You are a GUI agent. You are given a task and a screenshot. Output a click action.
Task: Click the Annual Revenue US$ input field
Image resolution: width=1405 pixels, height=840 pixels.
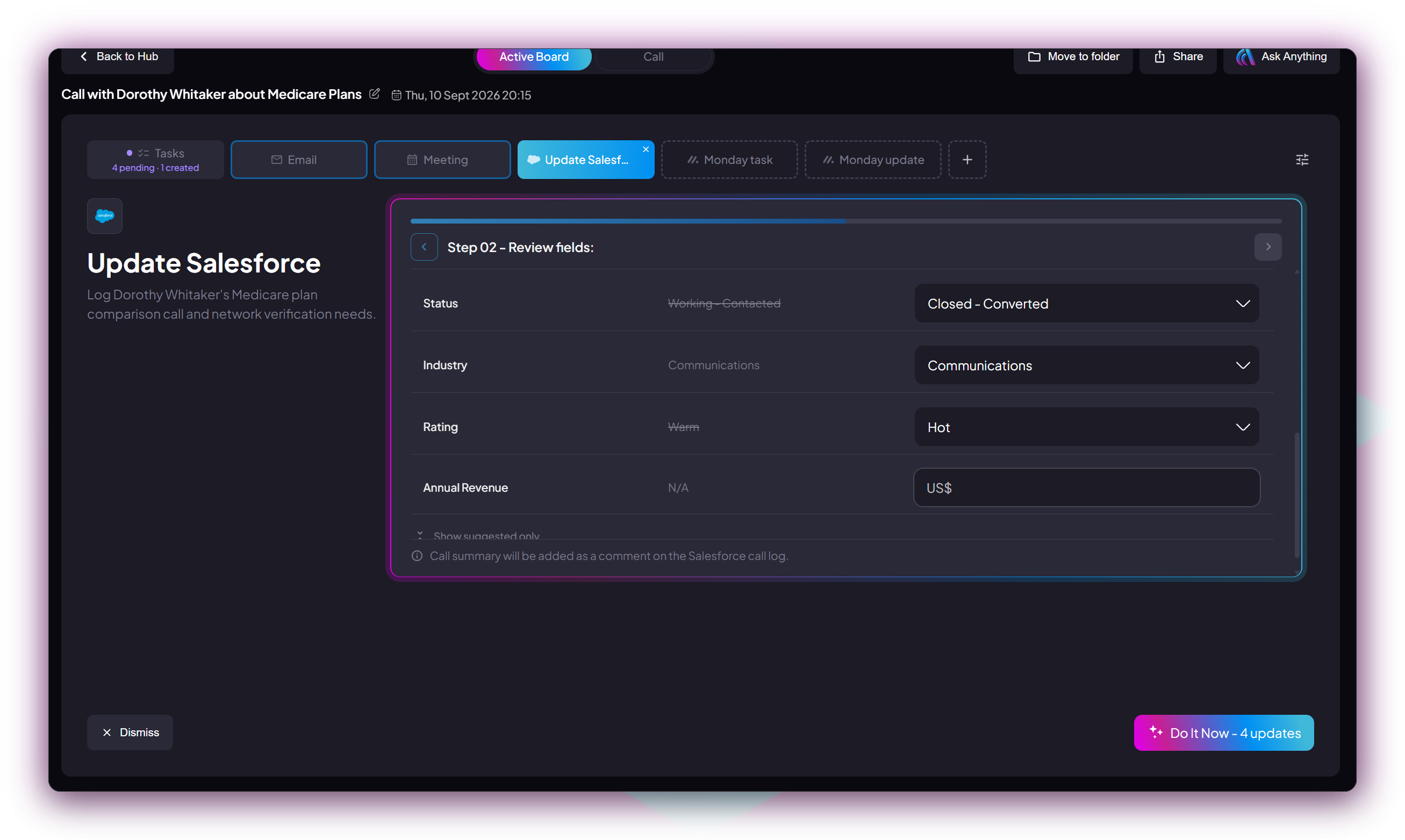[1087, 487]
